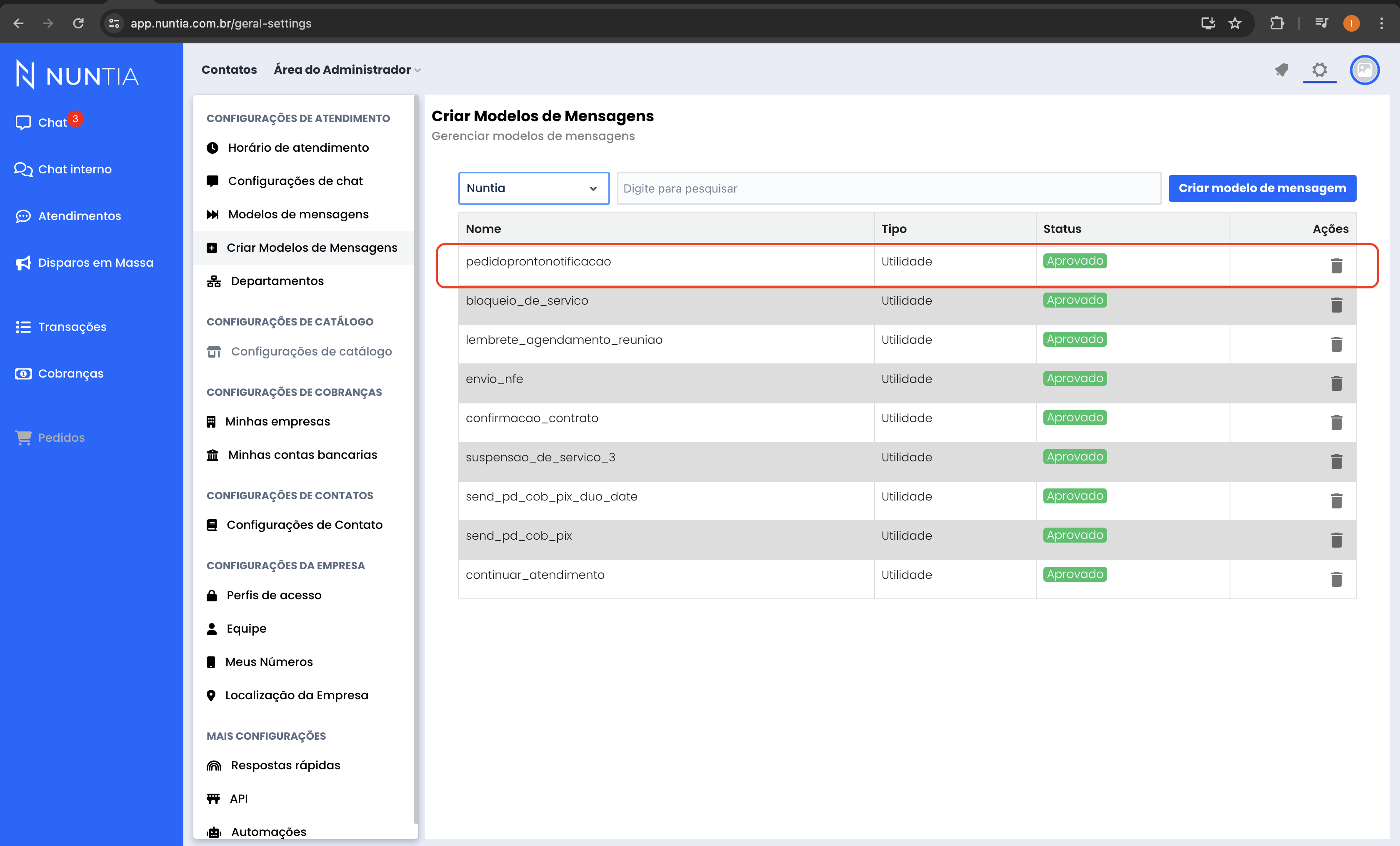Expand Área do Administrador menu
The height and width of the screenshot is (846, 1400).
coord(347,70)
